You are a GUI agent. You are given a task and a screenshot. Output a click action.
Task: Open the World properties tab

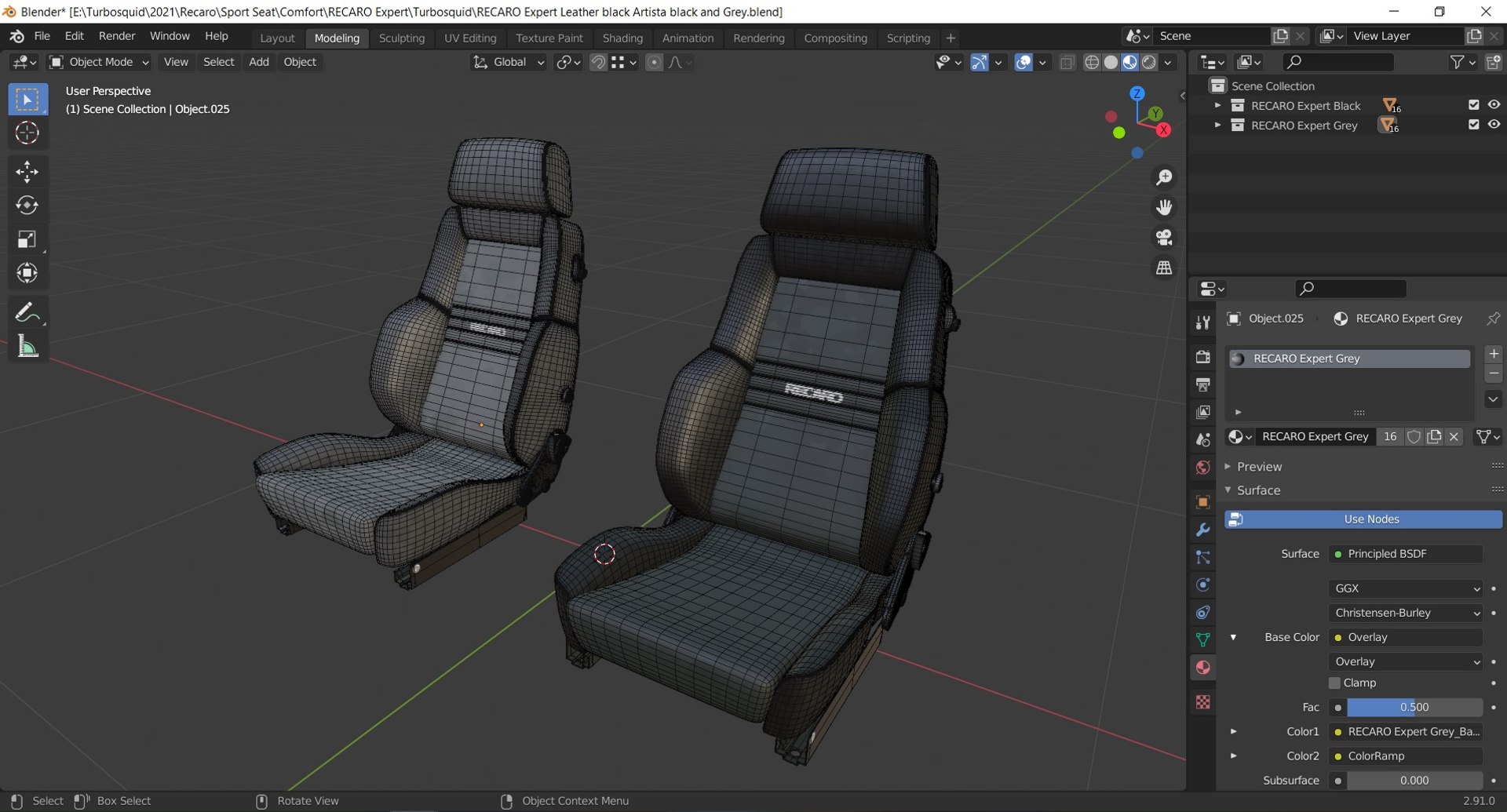tap(1202, 468)
